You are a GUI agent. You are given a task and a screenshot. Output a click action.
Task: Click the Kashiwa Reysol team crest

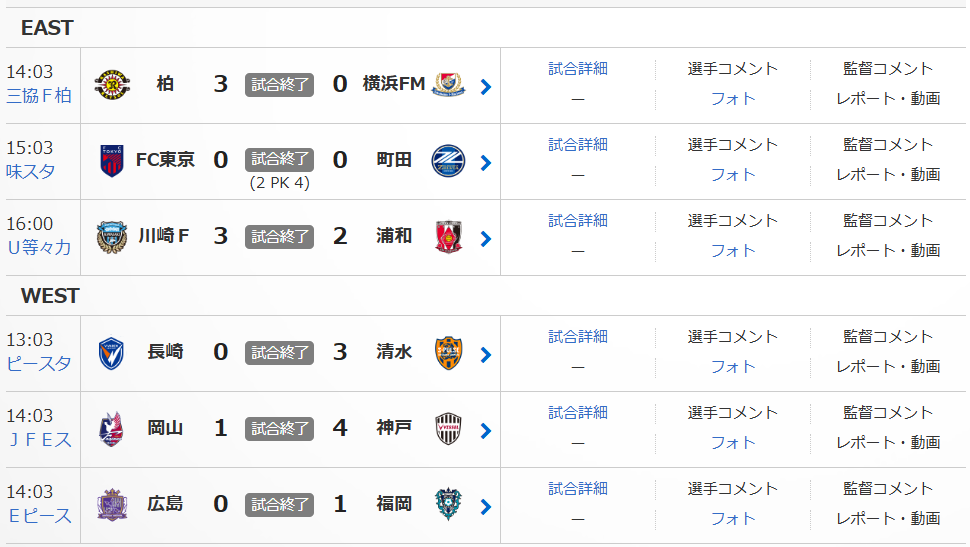coord(111,85)
